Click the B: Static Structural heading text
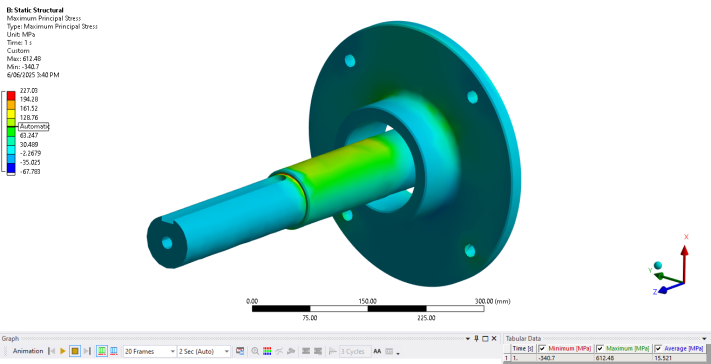This screenshot has width=711, height=364. click(x=35, y=10)
